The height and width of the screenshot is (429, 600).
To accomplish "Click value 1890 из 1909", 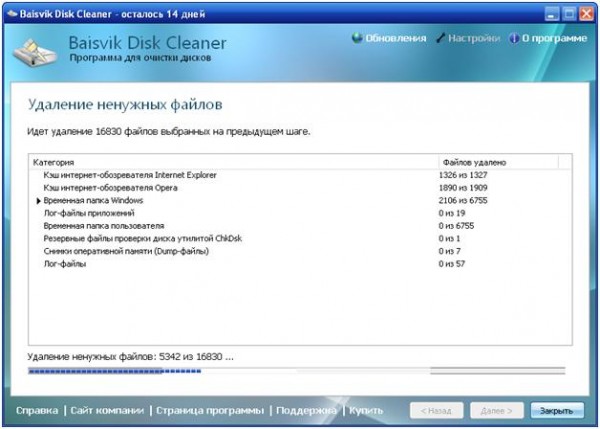I will coord(463,188).
